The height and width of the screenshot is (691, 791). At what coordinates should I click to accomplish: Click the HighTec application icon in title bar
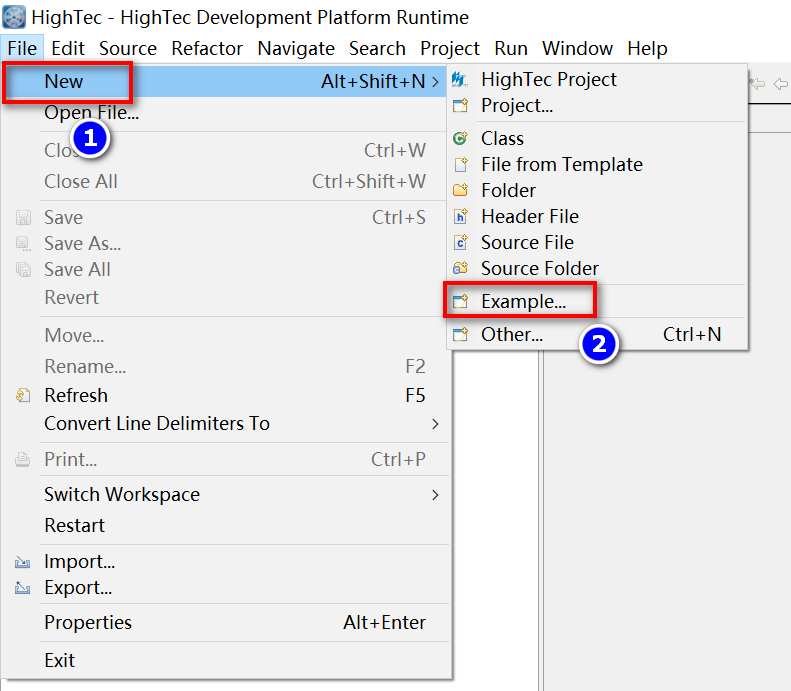point(14,17)
